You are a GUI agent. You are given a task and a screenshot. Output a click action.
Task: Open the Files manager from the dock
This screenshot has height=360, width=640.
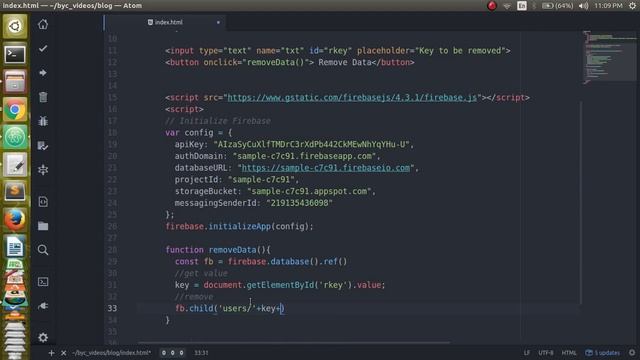pyautogui.click(x=15, y=82)
